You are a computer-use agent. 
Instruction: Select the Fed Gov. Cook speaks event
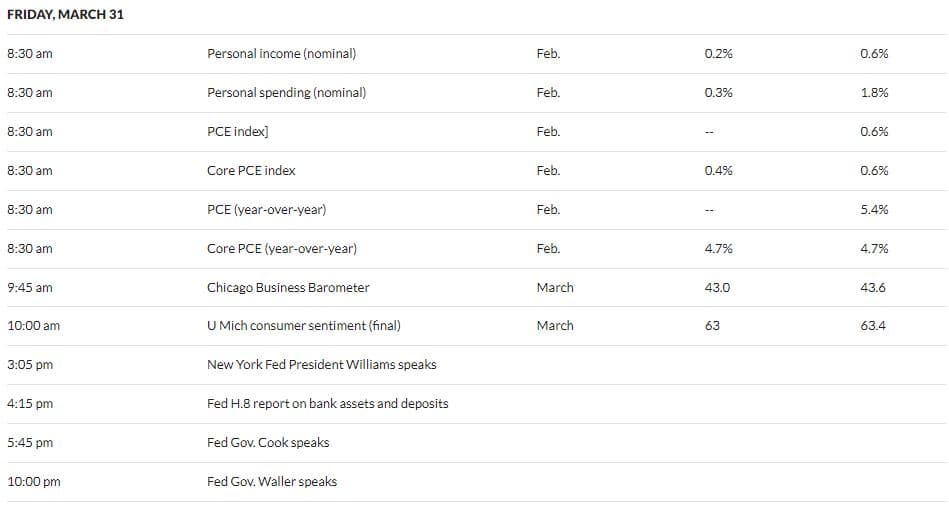pos(268,443)
